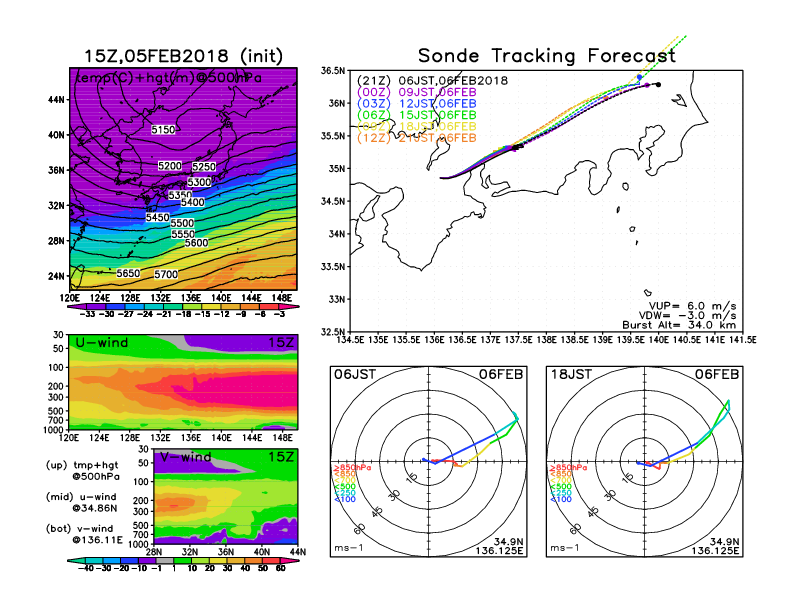
Task: Click the gray segment of the wind color bar
Action: click(165, 560)
